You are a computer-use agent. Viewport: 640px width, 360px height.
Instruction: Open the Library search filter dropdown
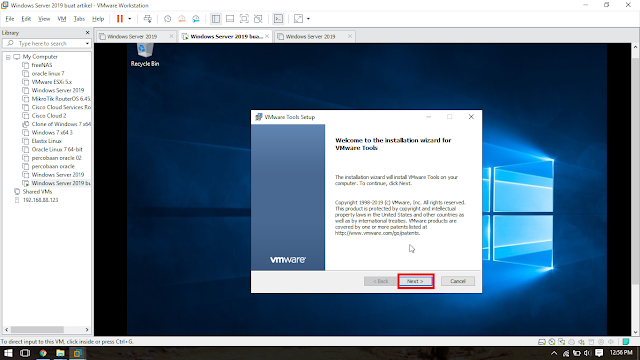tap(87, 43)
